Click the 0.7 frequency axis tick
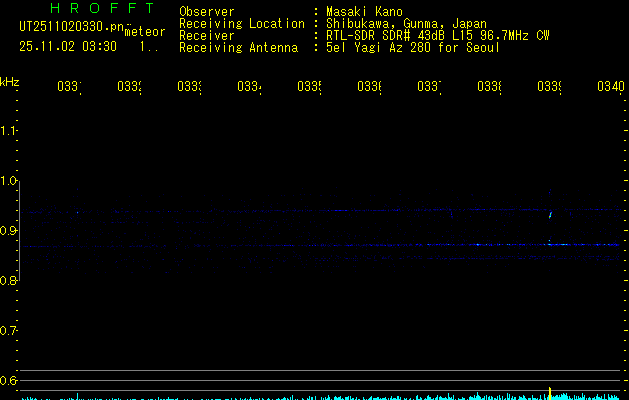The image size is (629, 400). (10, 330)
